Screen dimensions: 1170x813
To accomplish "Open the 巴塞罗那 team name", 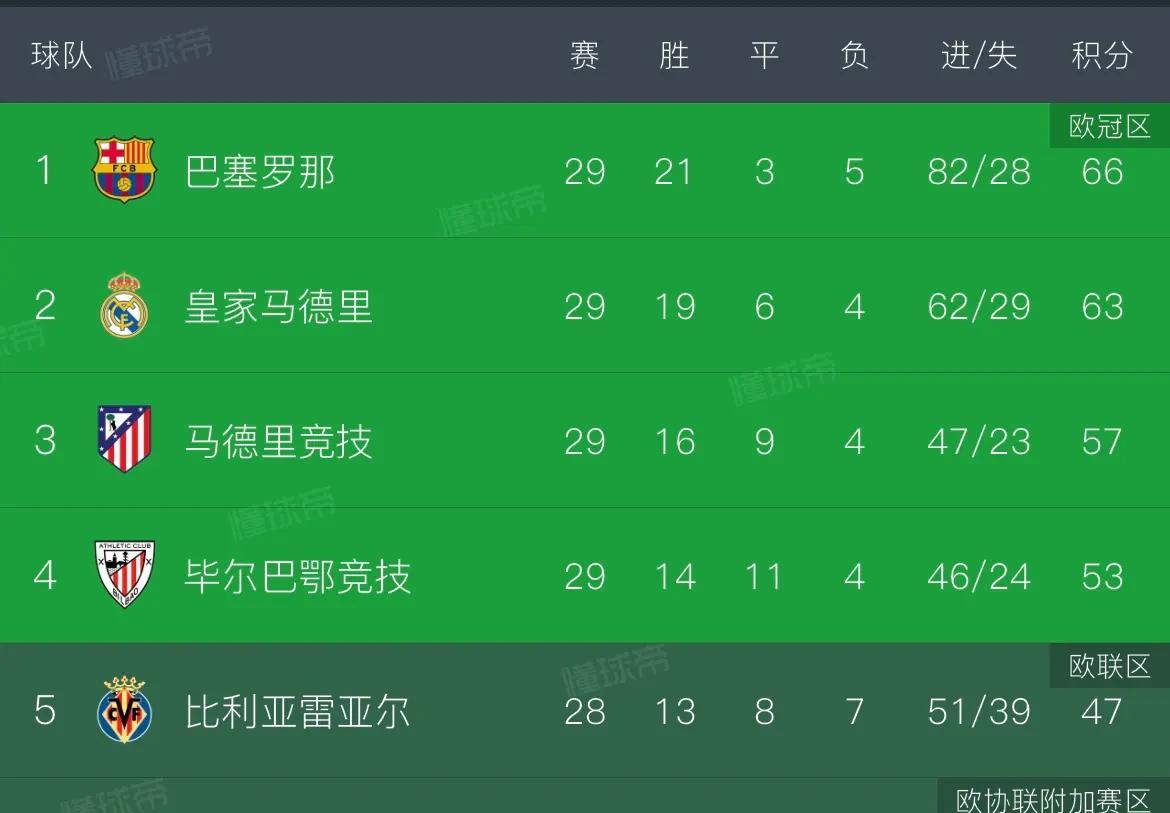I will 260,172.
